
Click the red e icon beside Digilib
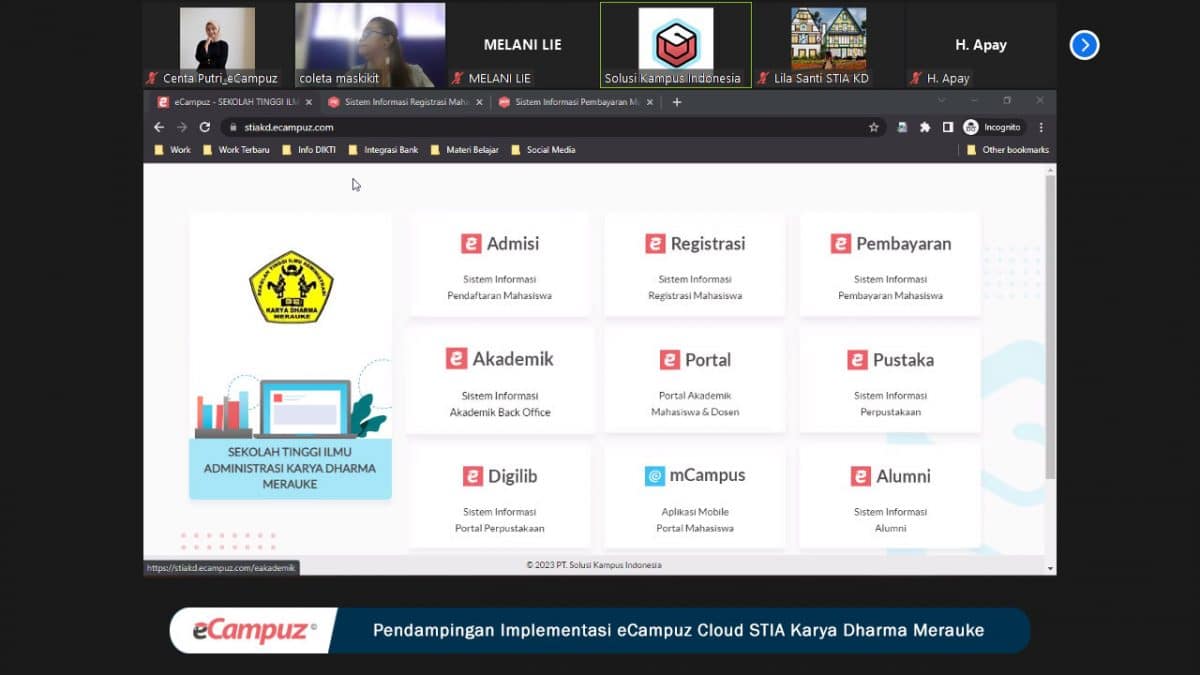[473, 476]
